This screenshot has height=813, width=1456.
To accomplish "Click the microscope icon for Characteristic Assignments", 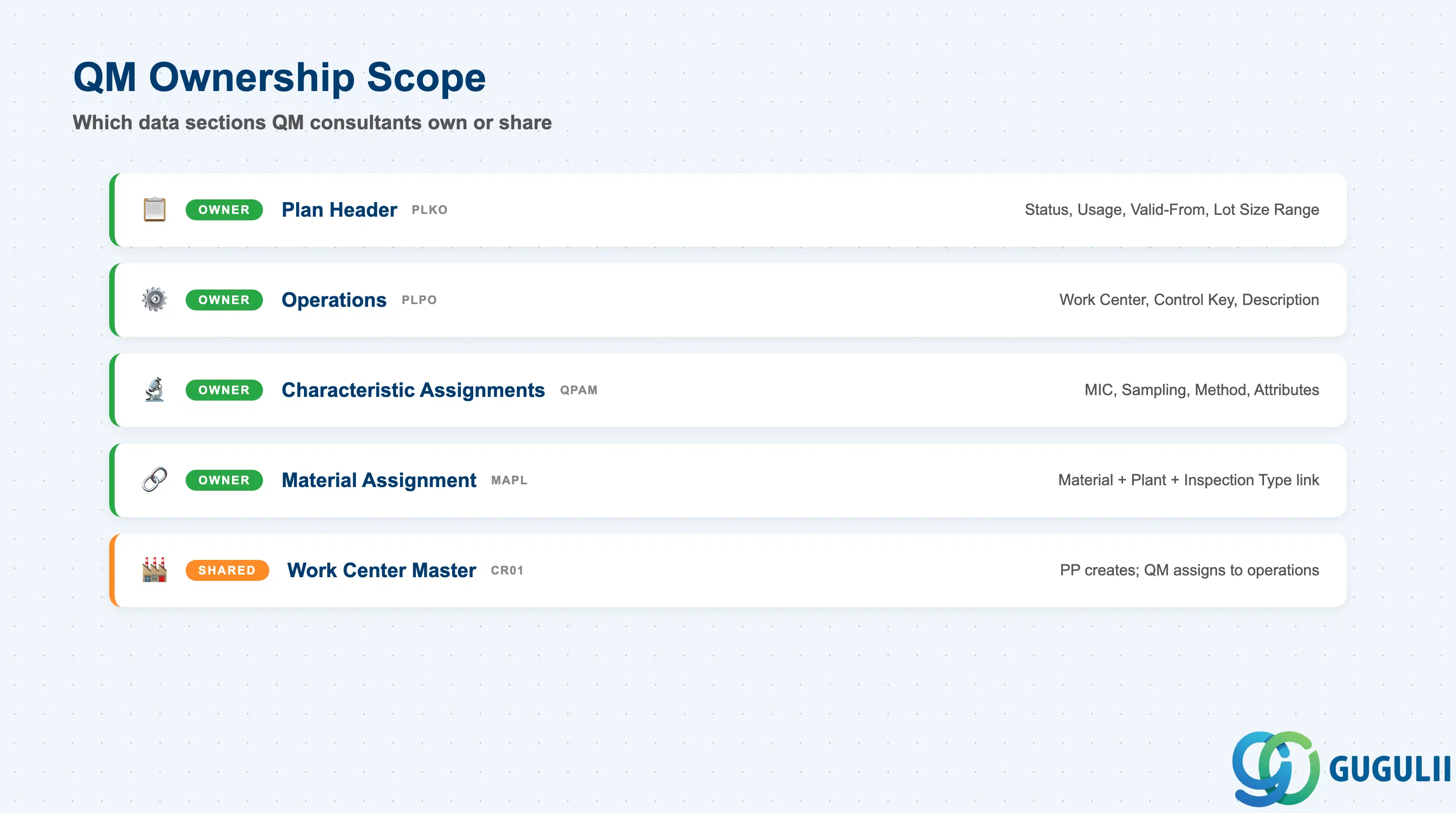I will pos(154,390).
